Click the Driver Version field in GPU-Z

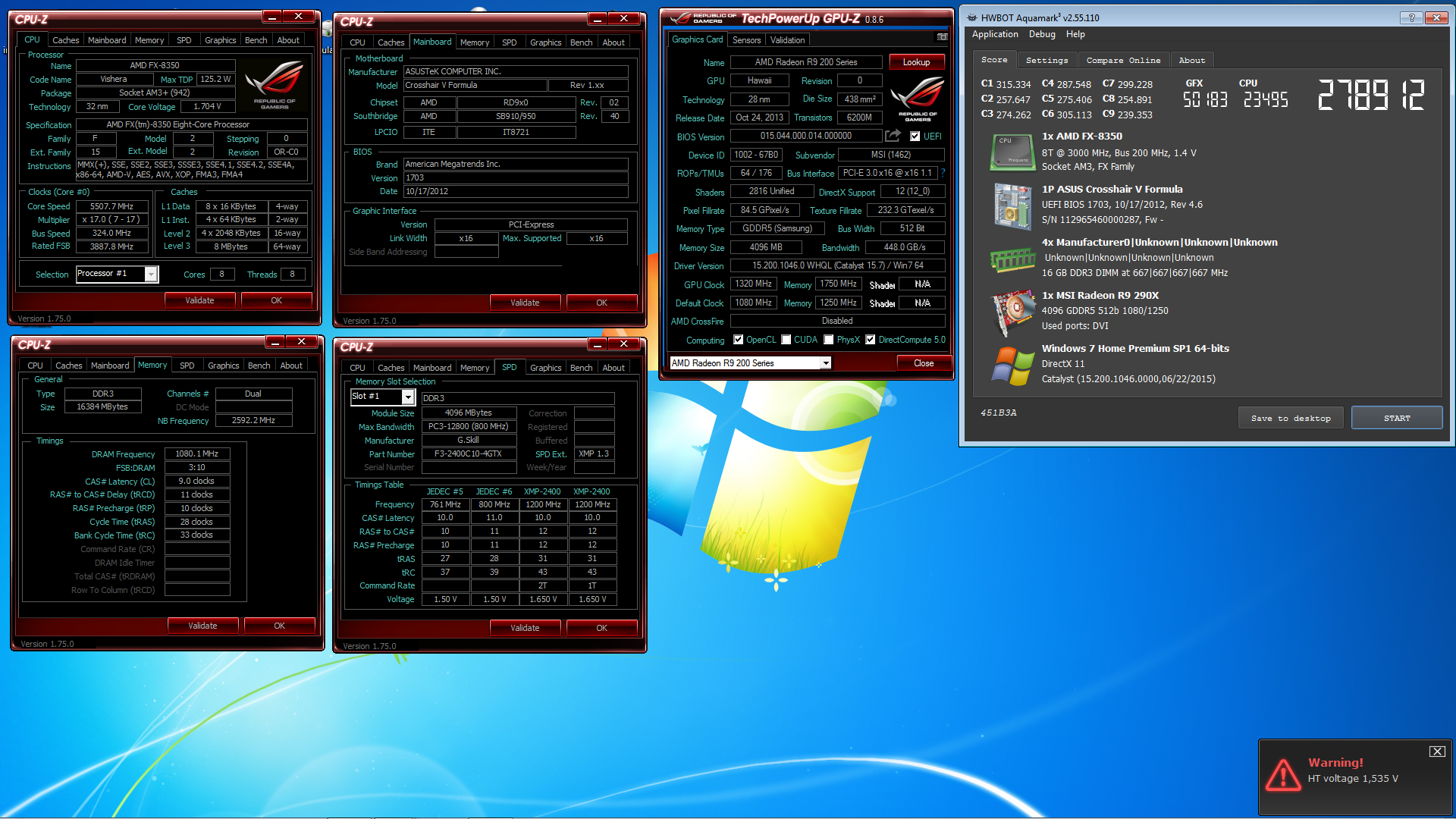click(838, 265)
